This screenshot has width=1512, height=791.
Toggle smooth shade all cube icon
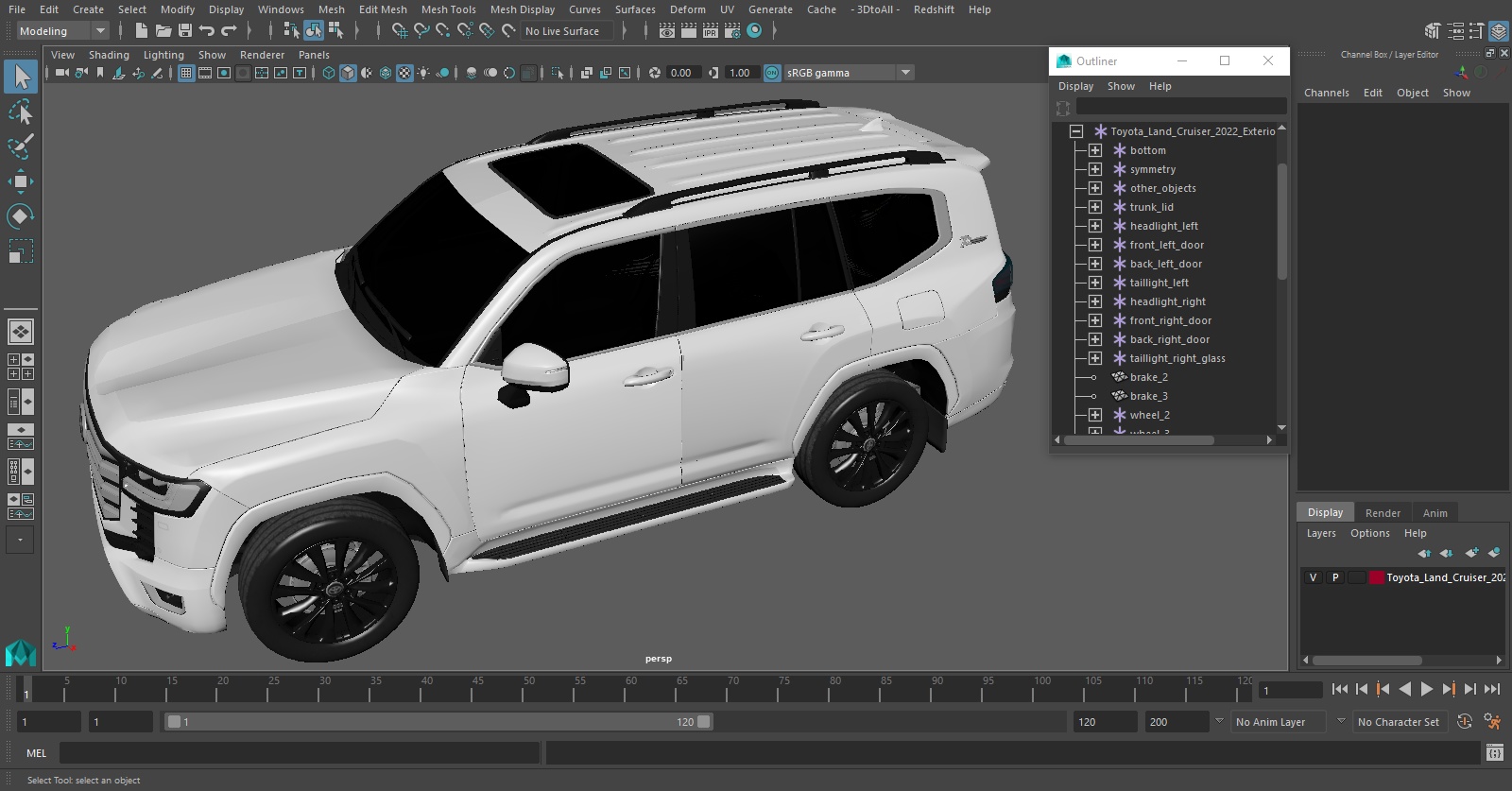point(348,73)
